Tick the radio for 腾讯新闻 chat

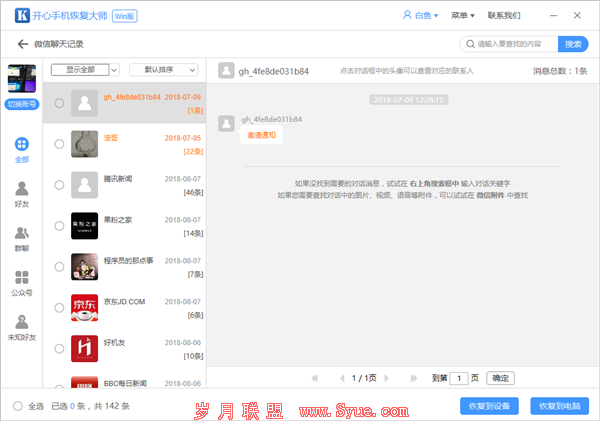pyautogui.click(x=59, y=185)
